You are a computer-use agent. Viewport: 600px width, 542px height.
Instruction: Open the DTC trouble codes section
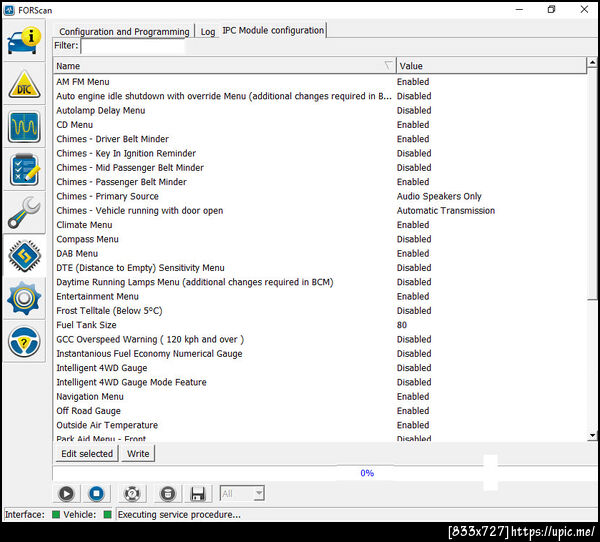[x=24, y=84]
